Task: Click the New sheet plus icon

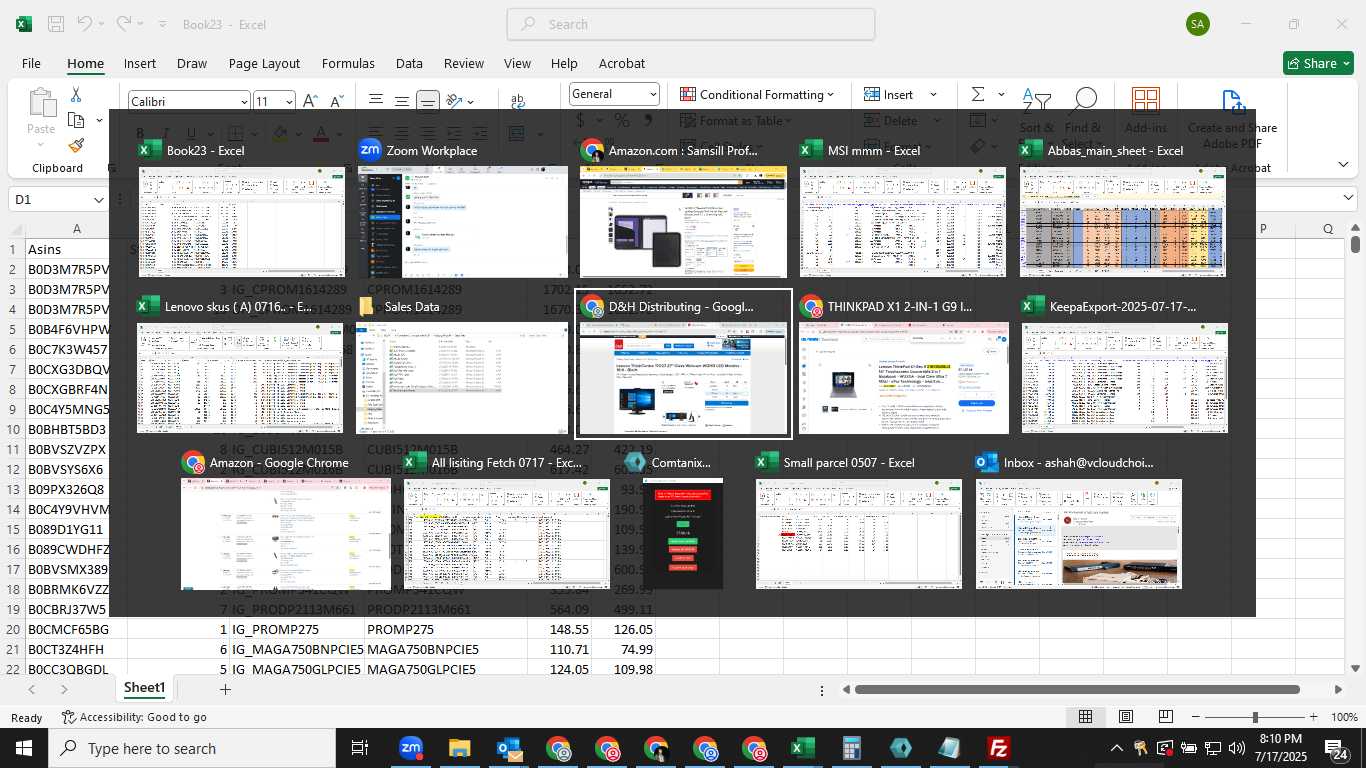Action: point(225,689)
